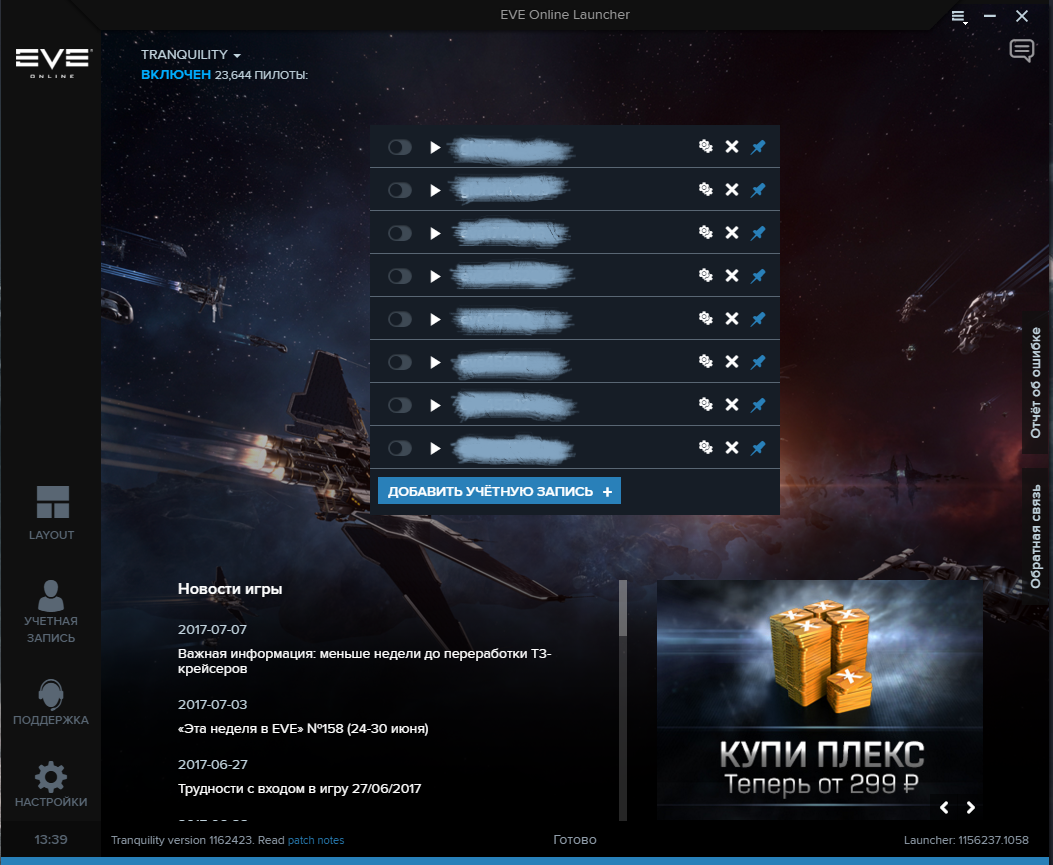1053x865 pixels.
Task: Run the eighth account via its play icon
Action: [435, 448]
